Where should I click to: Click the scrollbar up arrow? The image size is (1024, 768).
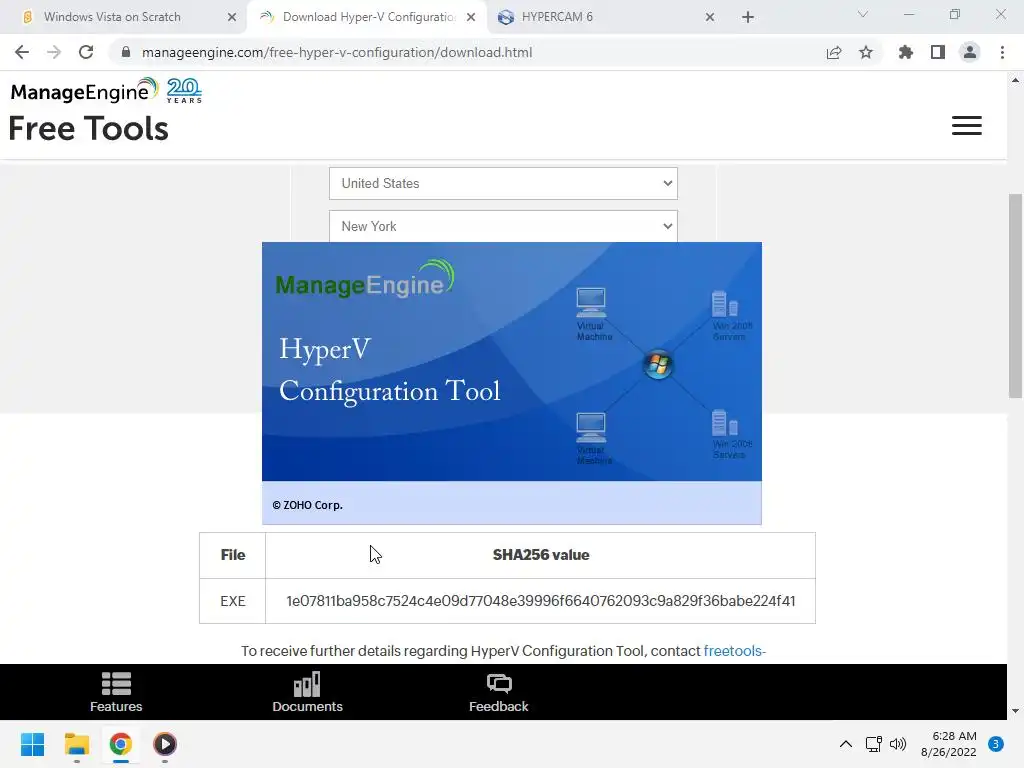click(x=1015, y=80)
